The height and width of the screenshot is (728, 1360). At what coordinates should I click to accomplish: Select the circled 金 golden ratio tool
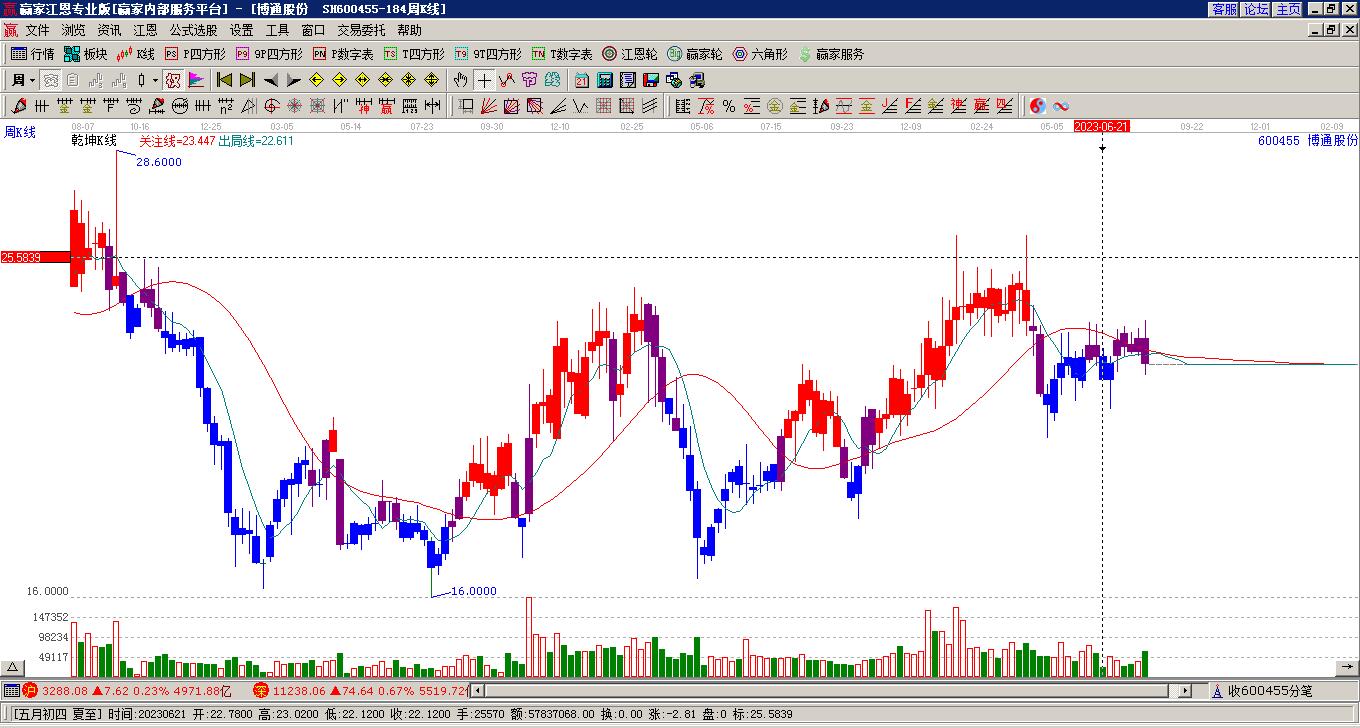[775, 106]
